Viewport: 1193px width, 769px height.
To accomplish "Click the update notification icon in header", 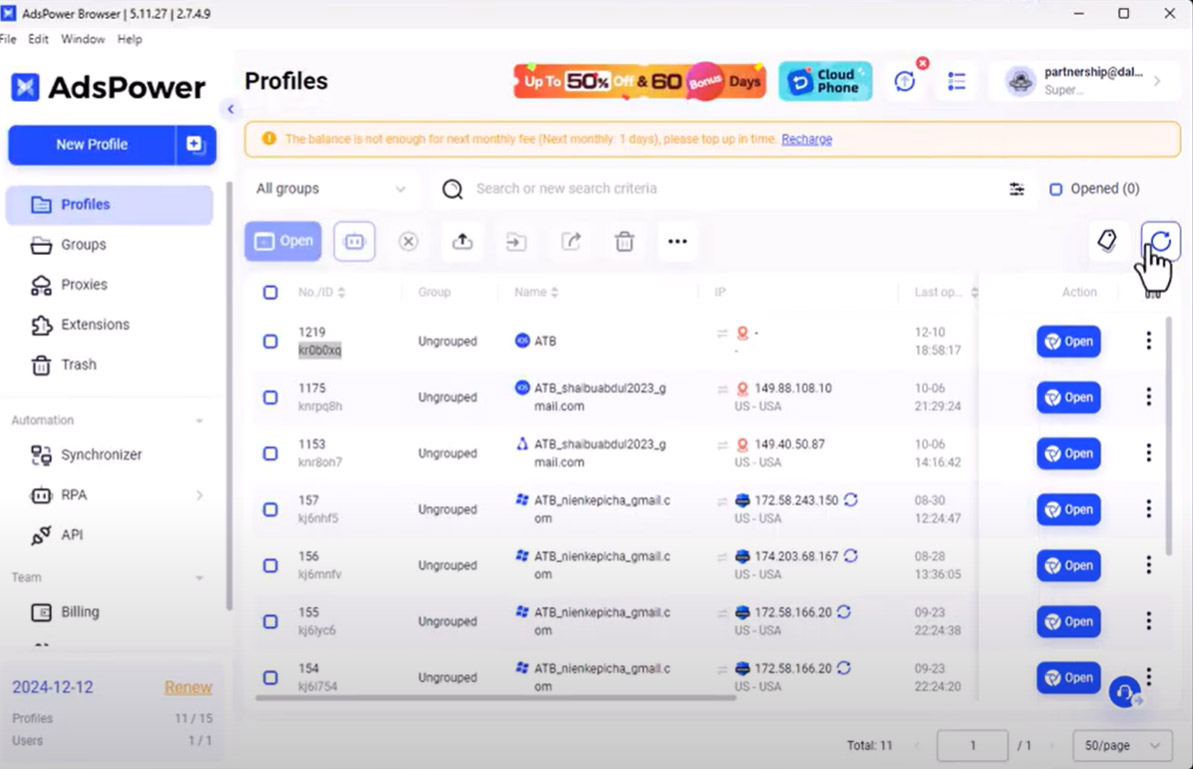I will click(905, 81).
